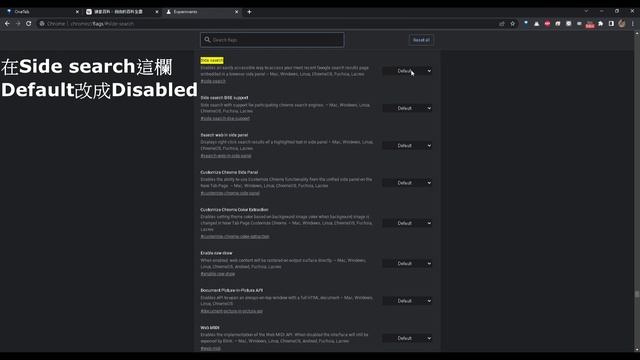Close the Chinese-titled middle tab

(157, 12)
